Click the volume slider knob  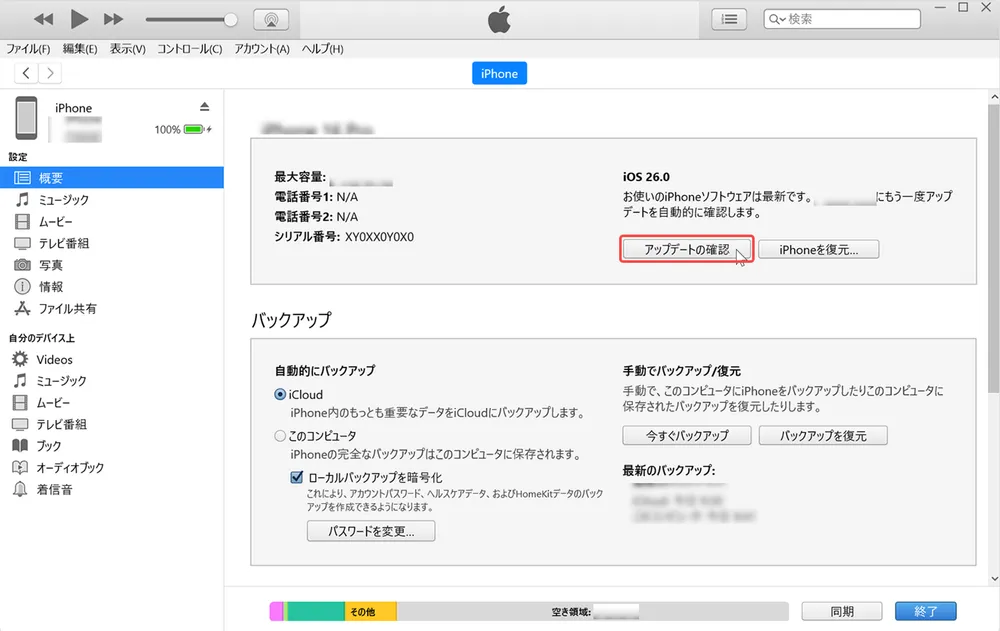[x=230, y=20]
